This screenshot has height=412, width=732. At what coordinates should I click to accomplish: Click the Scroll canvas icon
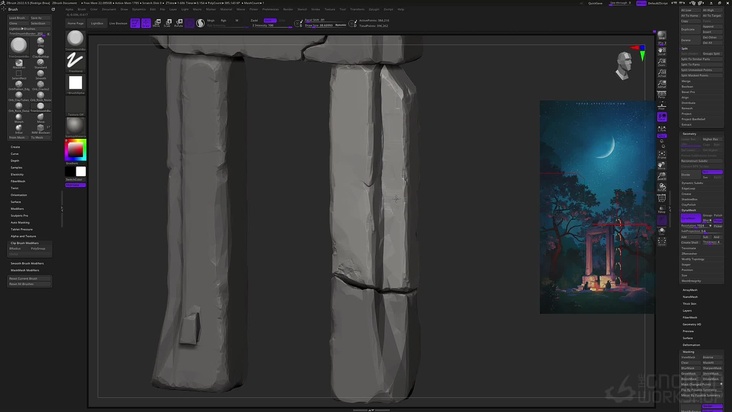[x=662, y=51]
